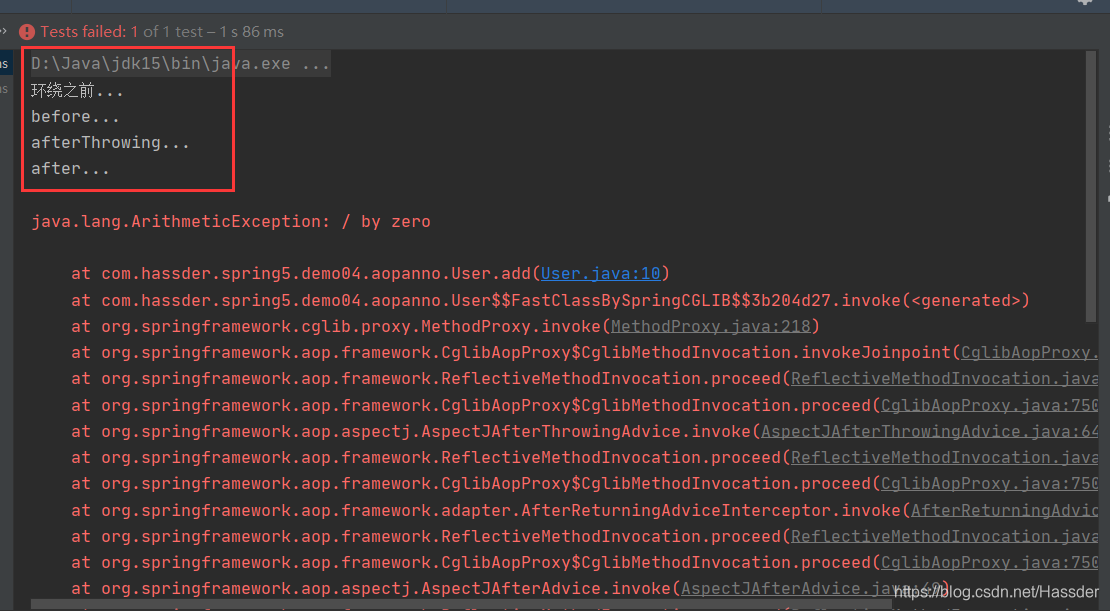Click the 'java.lang.ArithmeticException: / by zero' line
The width and height of the screenshot is (1110, 611).
tap(231, 222)
